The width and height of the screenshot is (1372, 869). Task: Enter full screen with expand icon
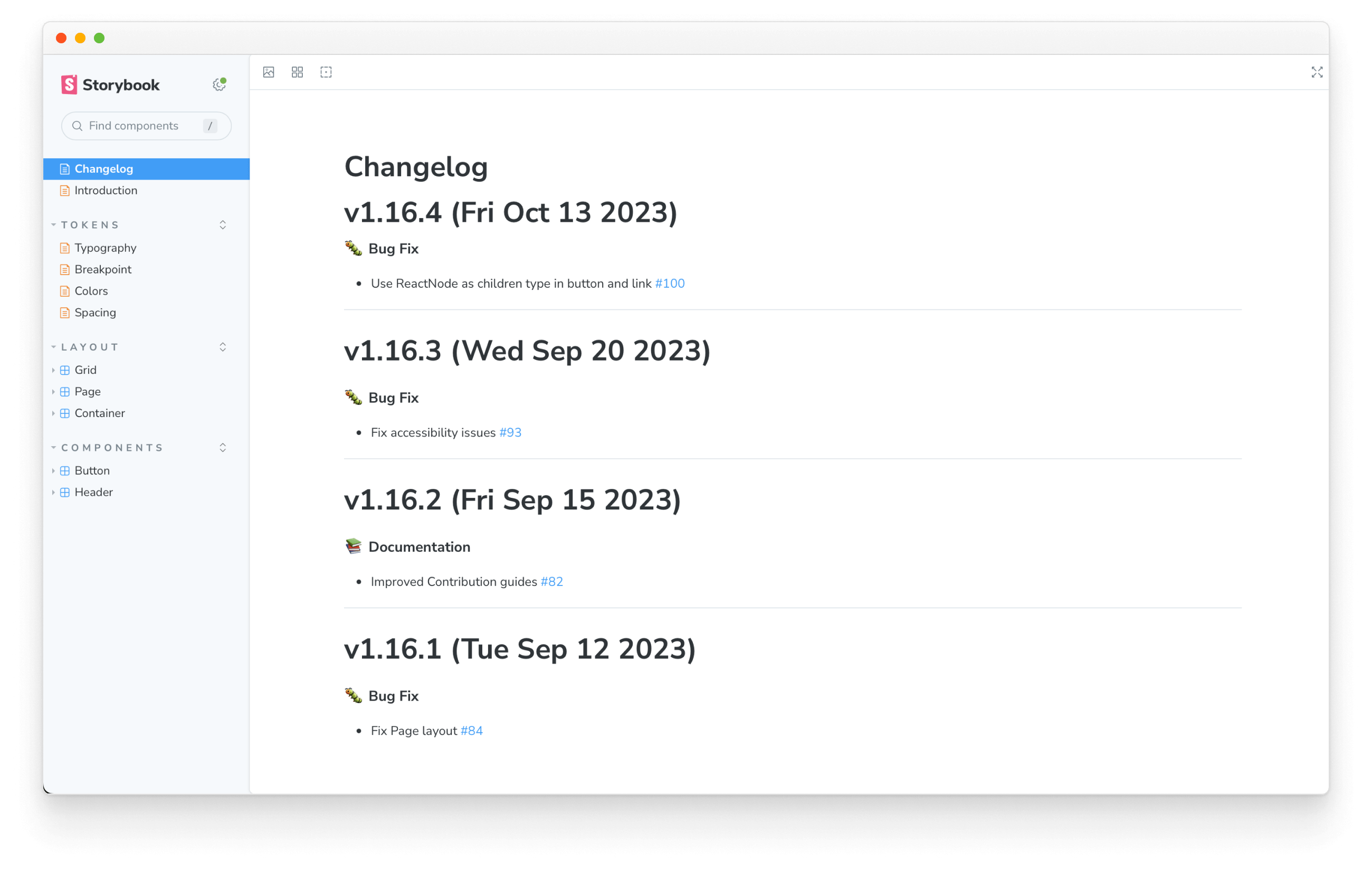coord(1317,72)
